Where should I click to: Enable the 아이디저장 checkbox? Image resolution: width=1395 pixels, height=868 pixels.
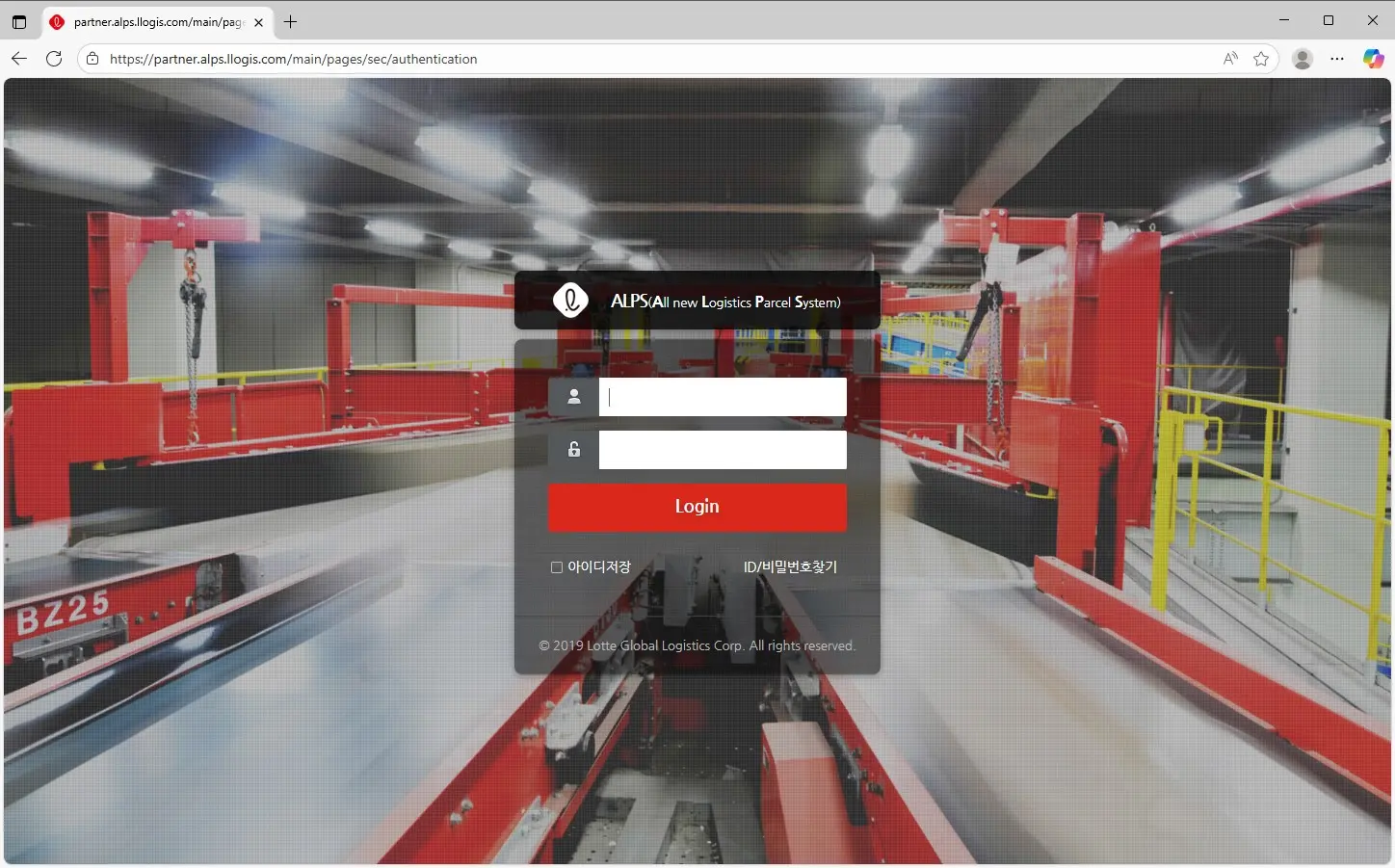click(557, 567)
